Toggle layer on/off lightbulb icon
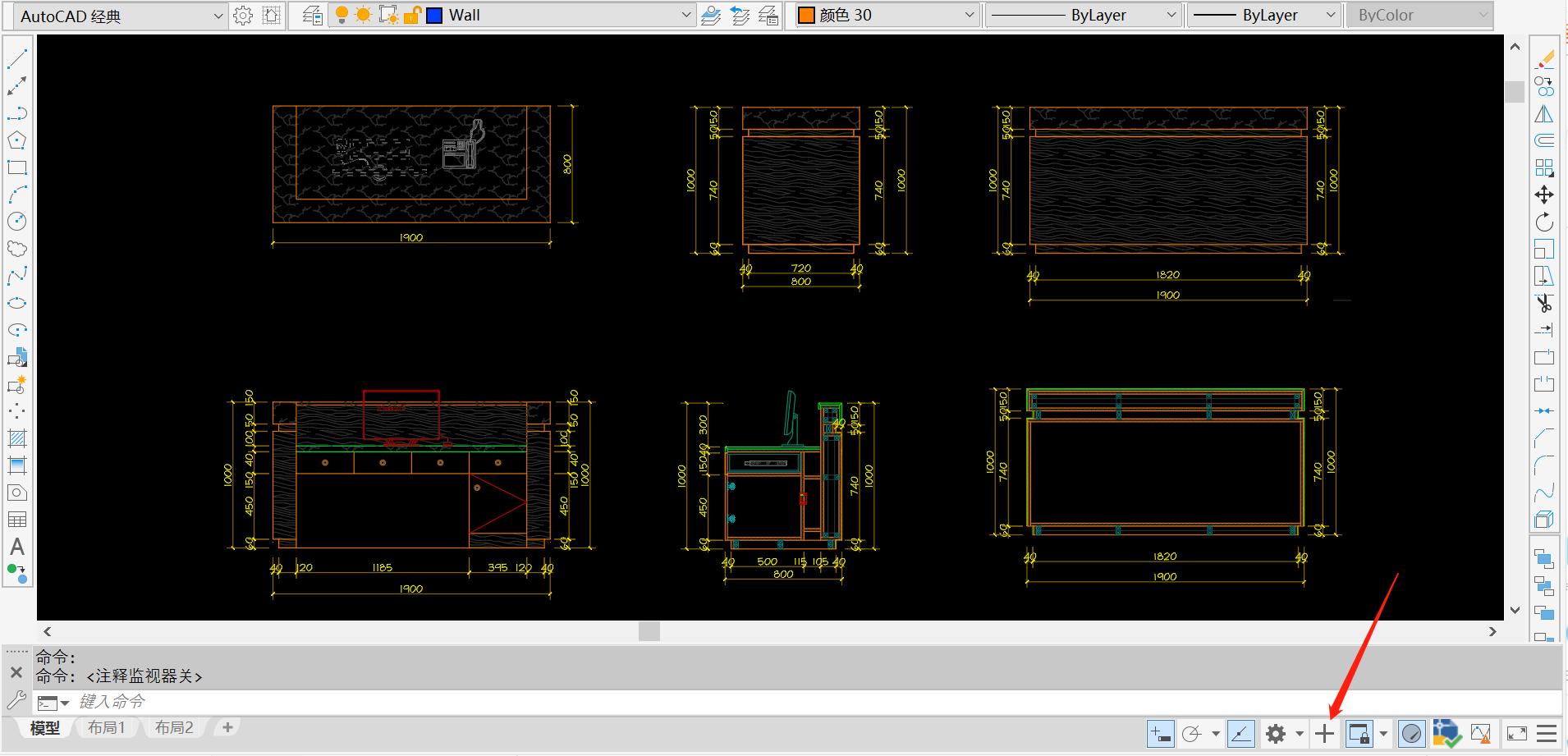 (342, 15)
